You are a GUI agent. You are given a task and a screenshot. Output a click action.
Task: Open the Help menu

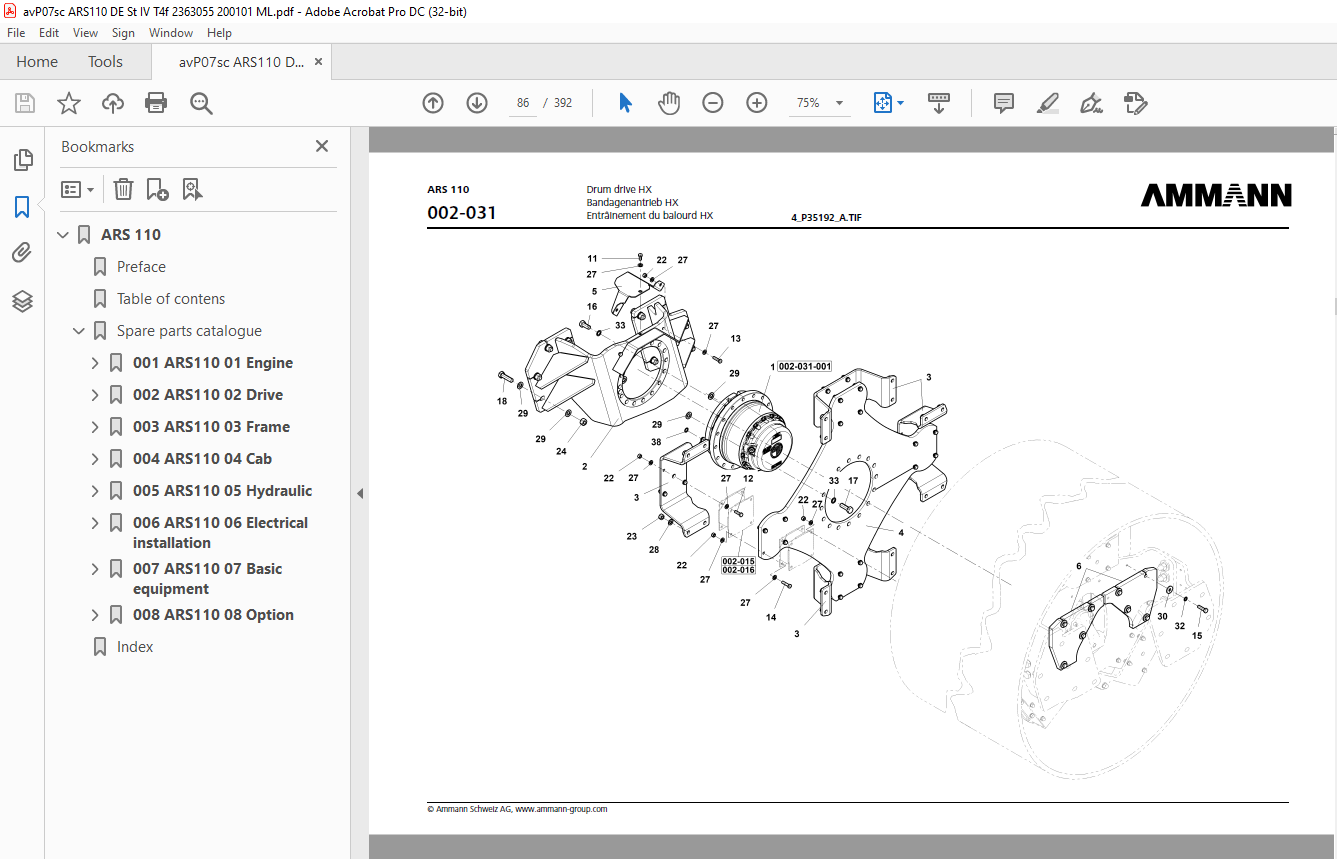(219, 33)
